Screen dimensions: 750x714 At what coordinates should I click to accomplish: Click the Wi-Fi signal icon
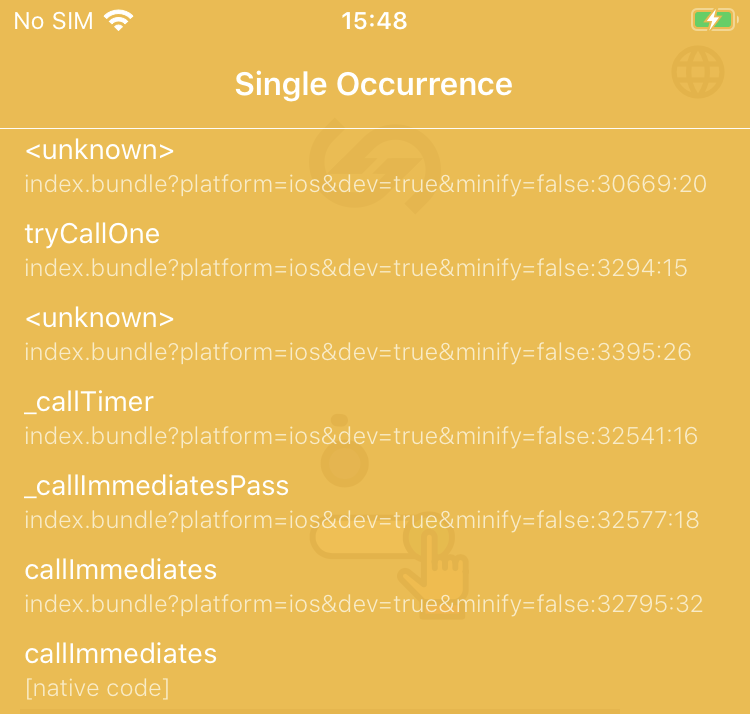pos(119,20)
